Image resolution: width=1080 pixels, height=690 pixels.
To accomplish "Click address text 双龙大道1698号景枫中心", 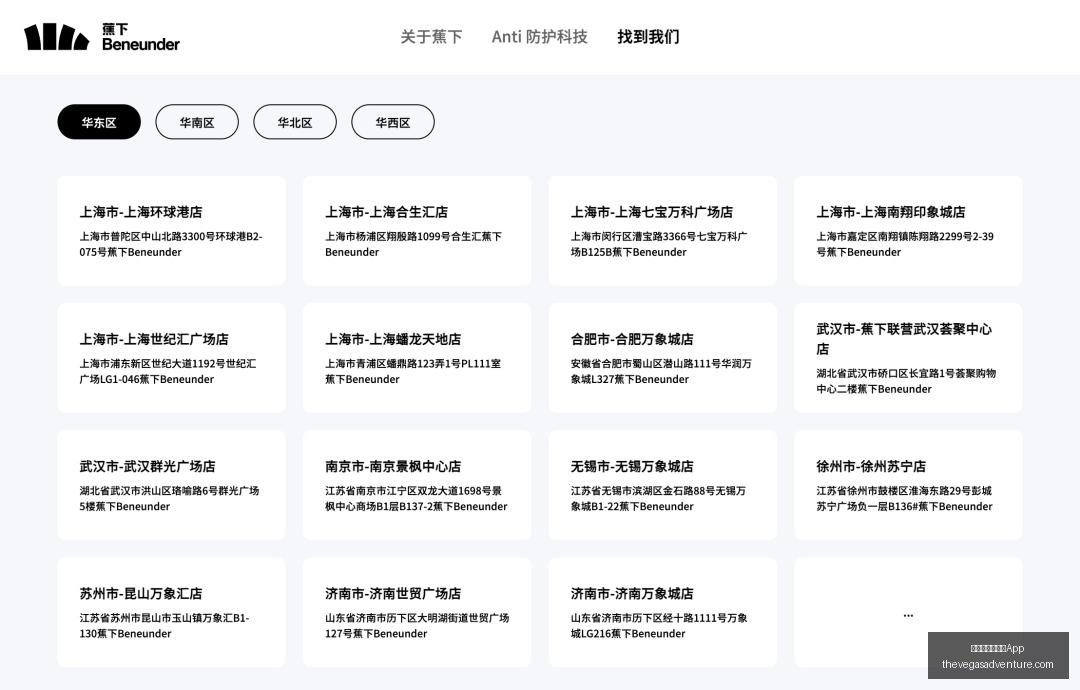I will coord(415,499).
